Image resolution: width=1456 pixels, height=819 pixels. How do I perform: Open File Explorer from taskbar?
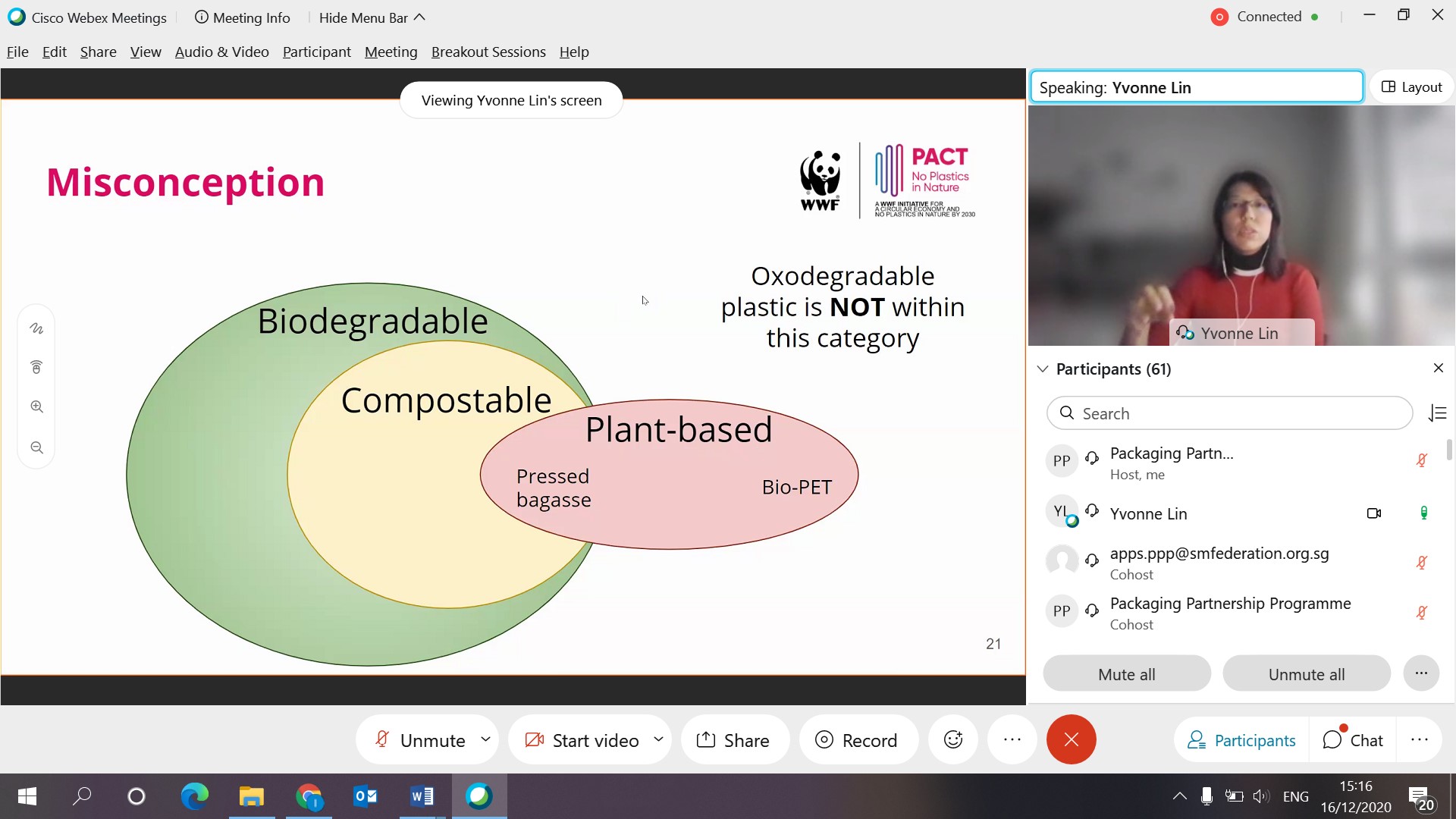pyautogui.click(x=251, y=796)
